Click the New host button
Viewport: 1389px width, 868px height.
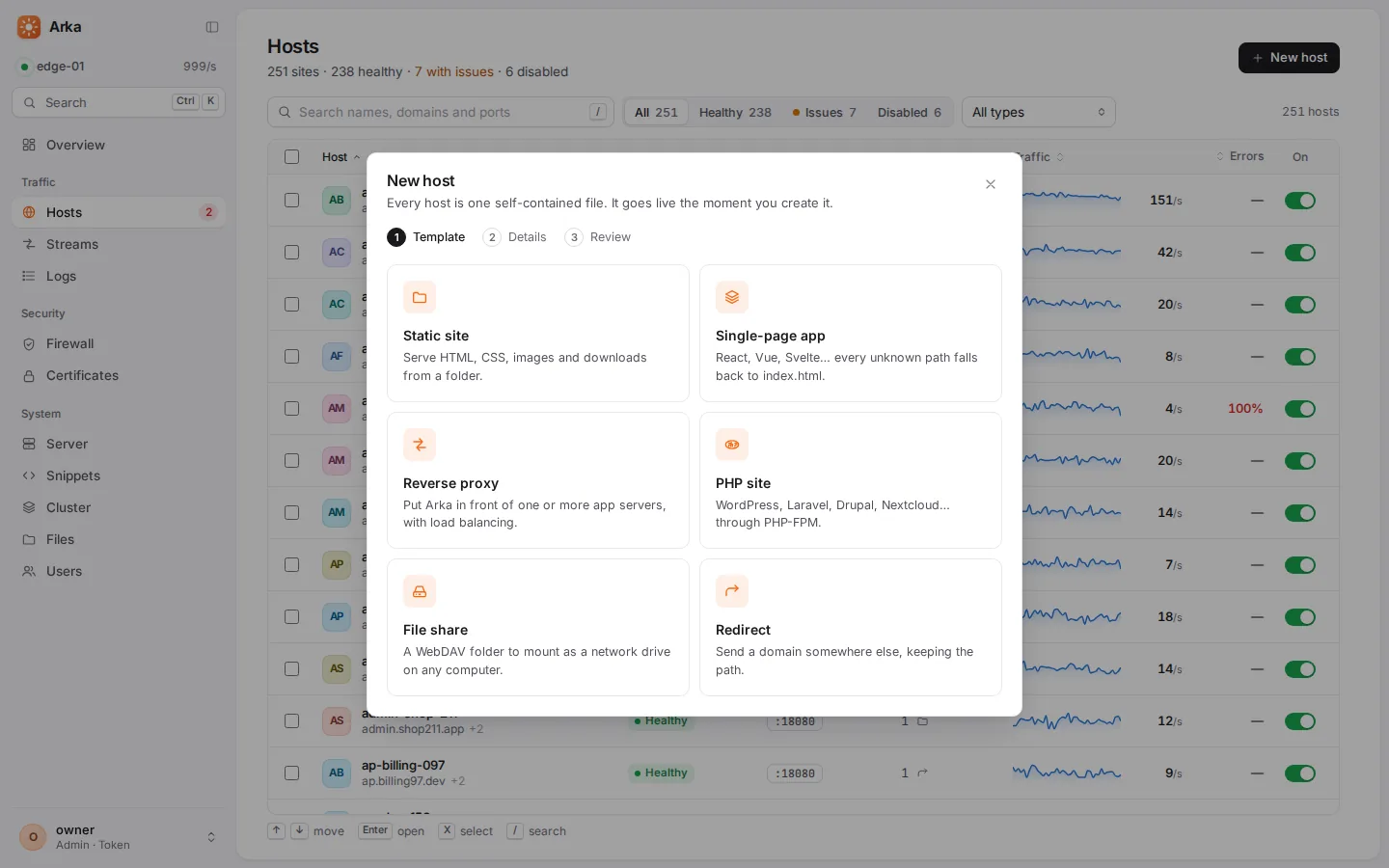(x=1289, y=58)
